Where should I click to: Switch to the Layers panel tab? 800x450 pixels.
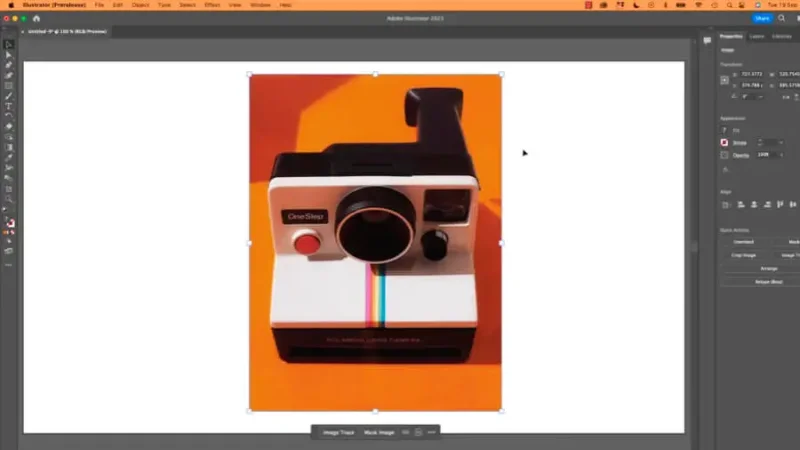point(757,37)
